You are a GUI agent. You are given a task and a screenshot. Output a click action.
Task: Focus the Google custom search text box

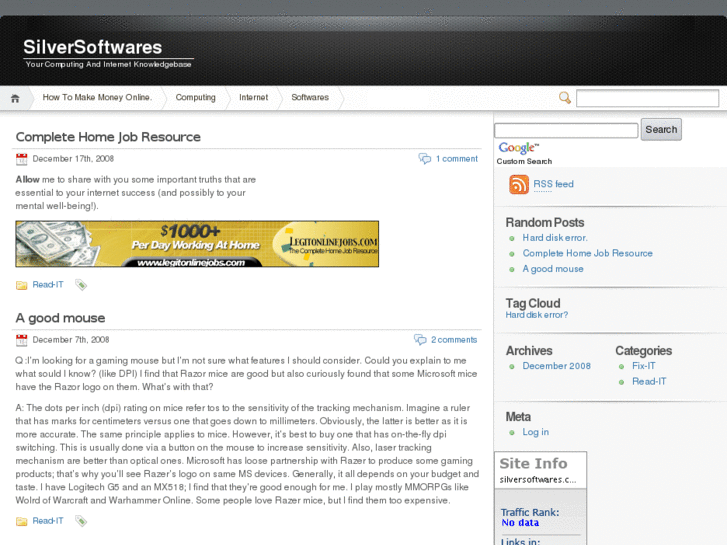566,130
